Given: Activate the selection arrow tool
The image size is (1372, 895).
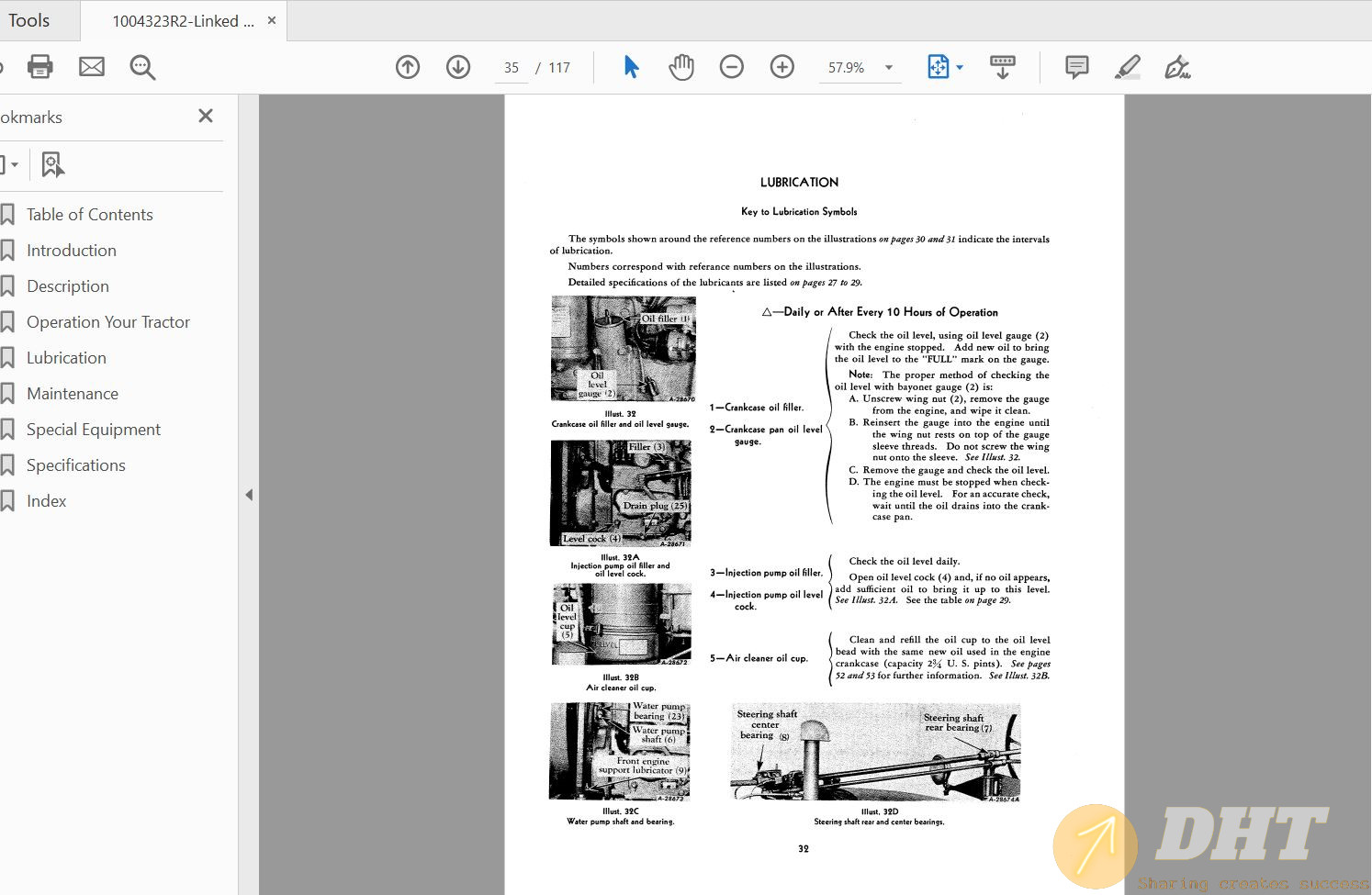Looking at the screenshot, I should pos(631,67).
